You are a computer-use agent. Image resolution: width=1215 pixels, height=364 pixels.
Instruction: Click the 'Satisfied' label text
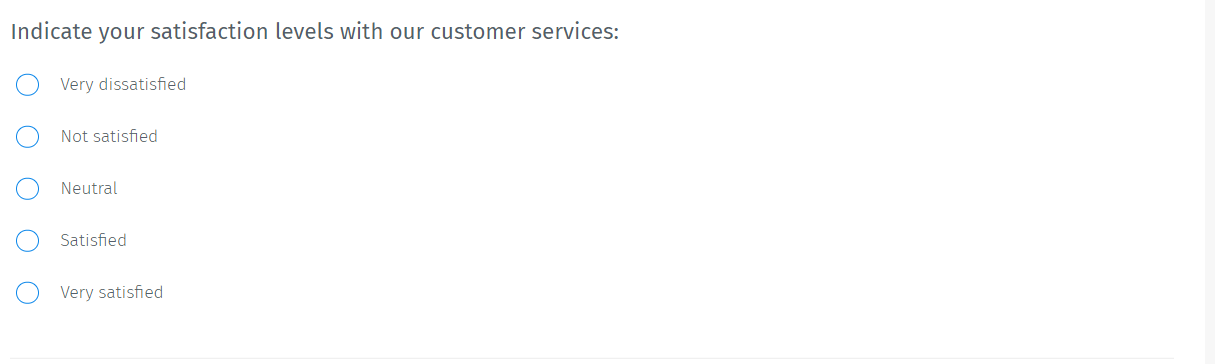click(x=93, y=240)
